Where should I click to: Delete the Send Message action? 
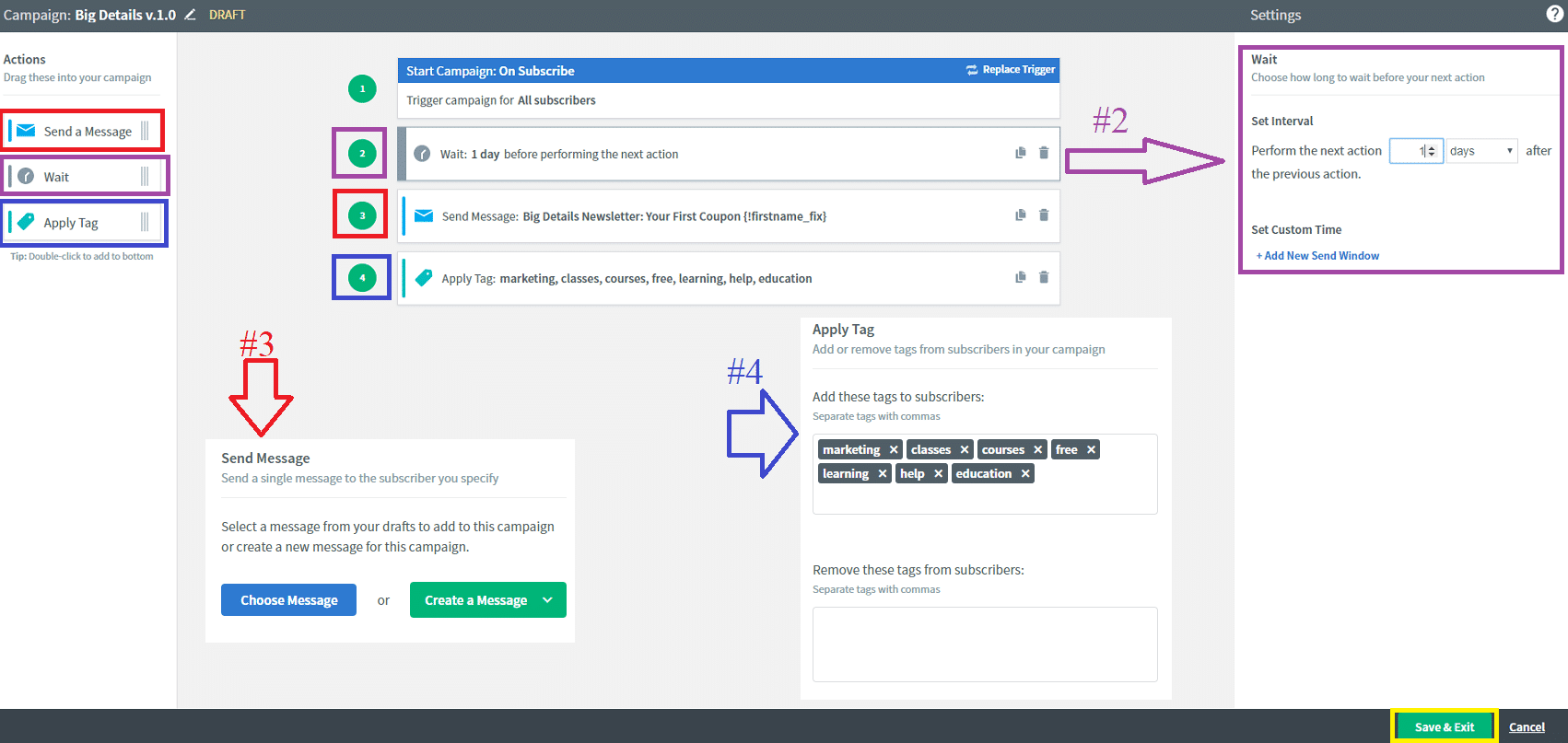coord(1044,215)
